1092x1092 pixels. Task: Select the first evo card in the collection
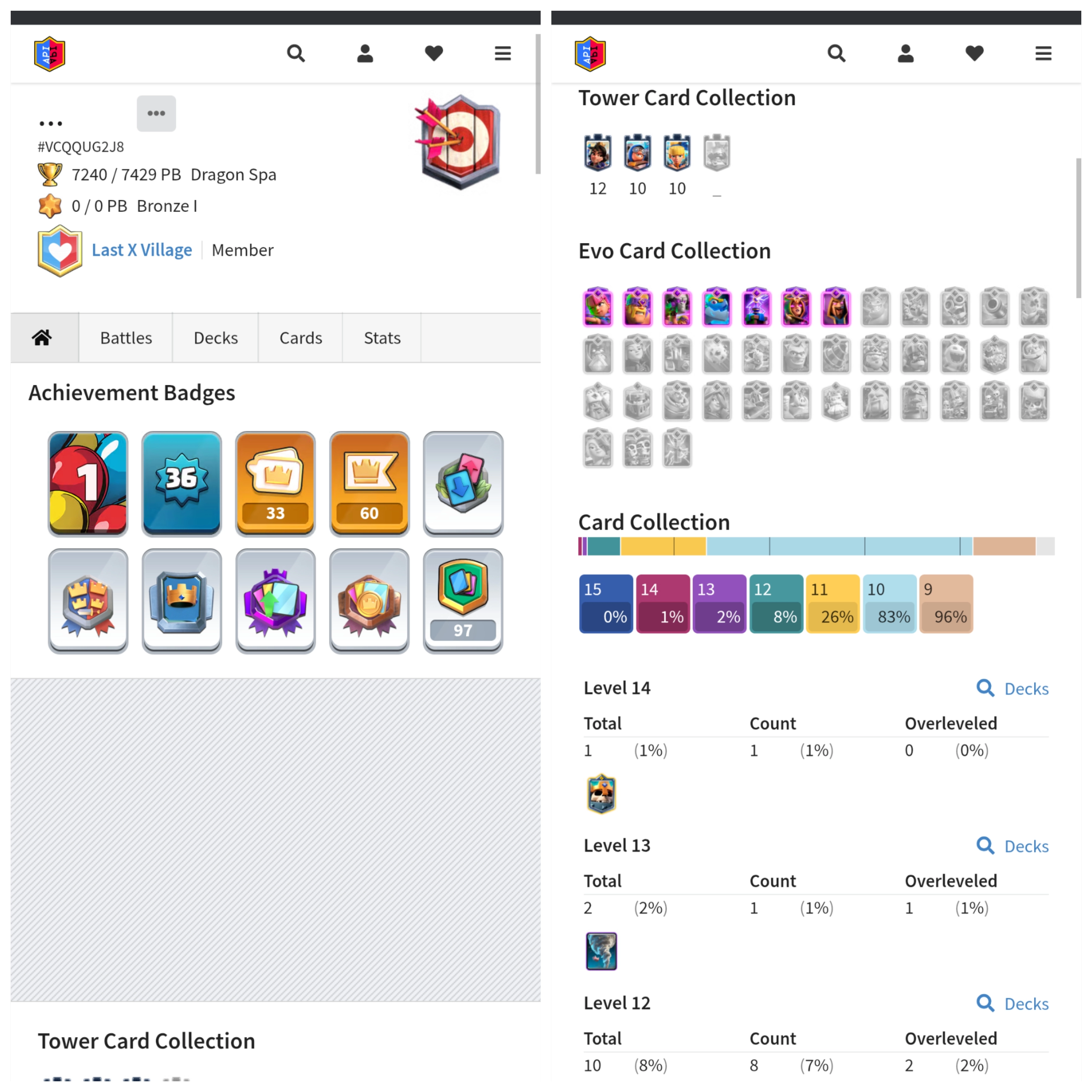tap(598, 307)
